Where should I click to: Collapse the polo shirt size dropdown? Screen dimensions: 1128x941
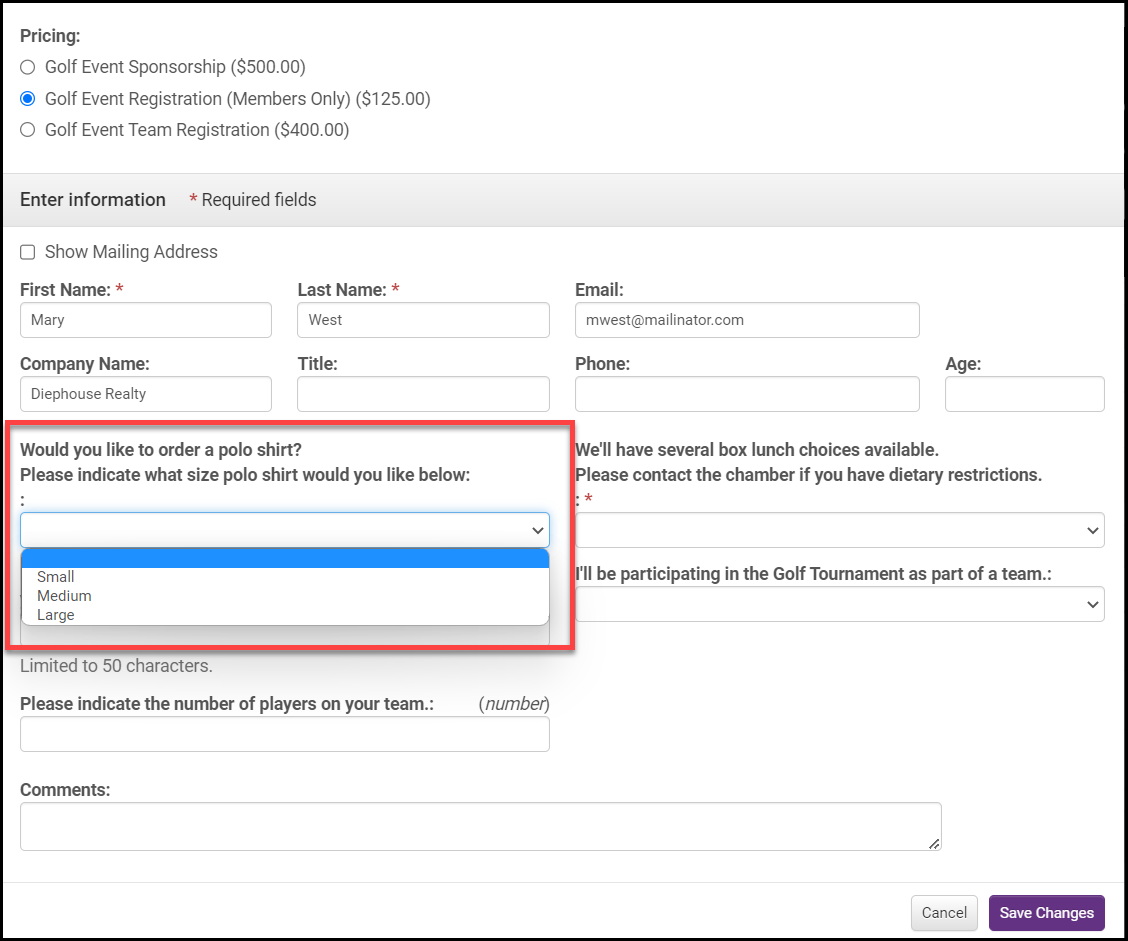point(285,530)
